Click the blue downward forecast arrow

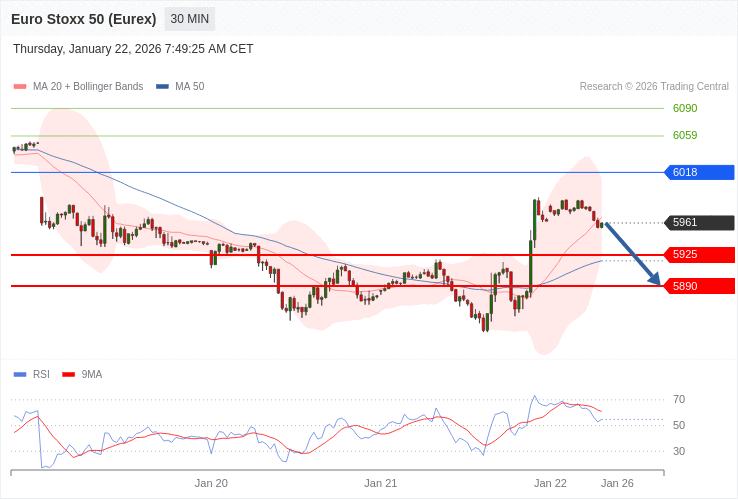633,254
